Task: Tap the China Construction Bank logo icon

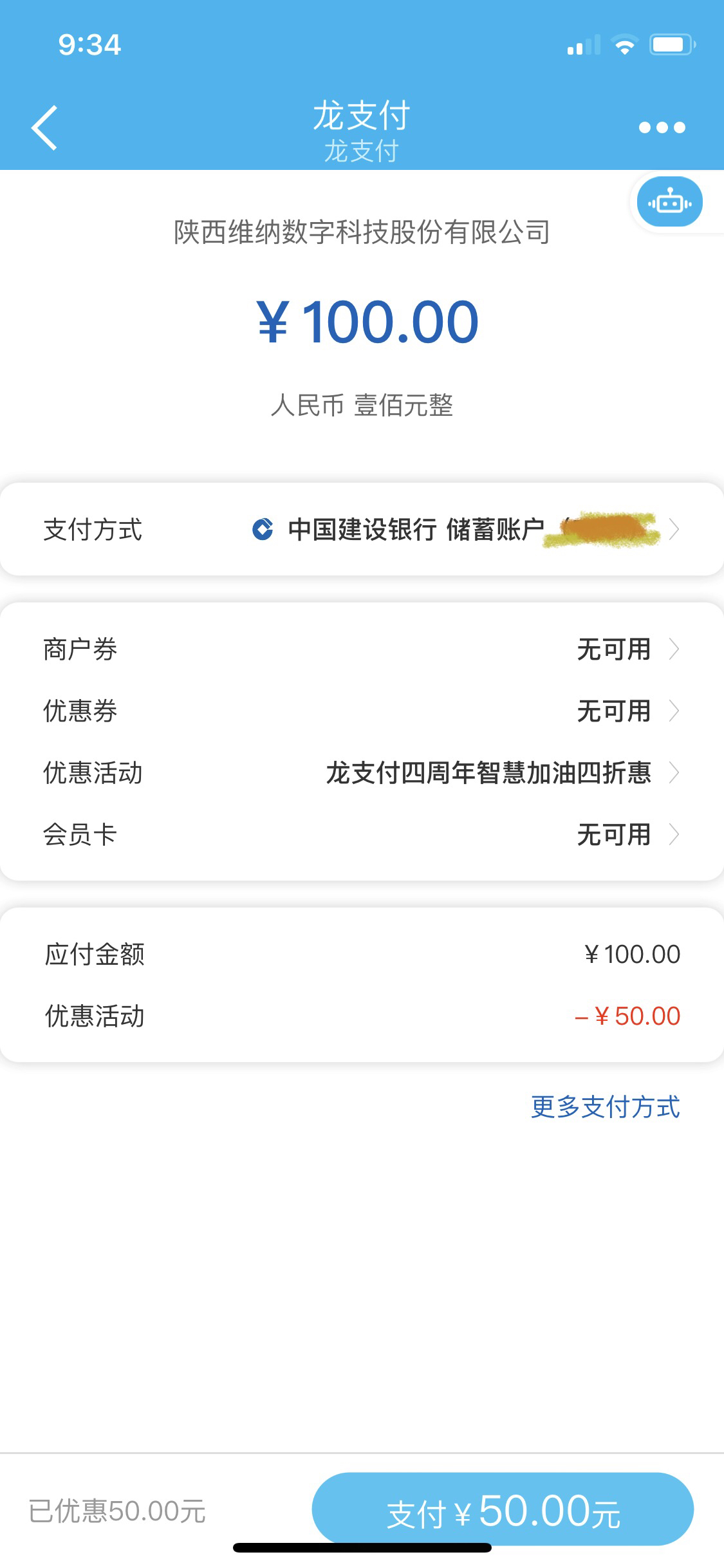Action: coord(263,529)
